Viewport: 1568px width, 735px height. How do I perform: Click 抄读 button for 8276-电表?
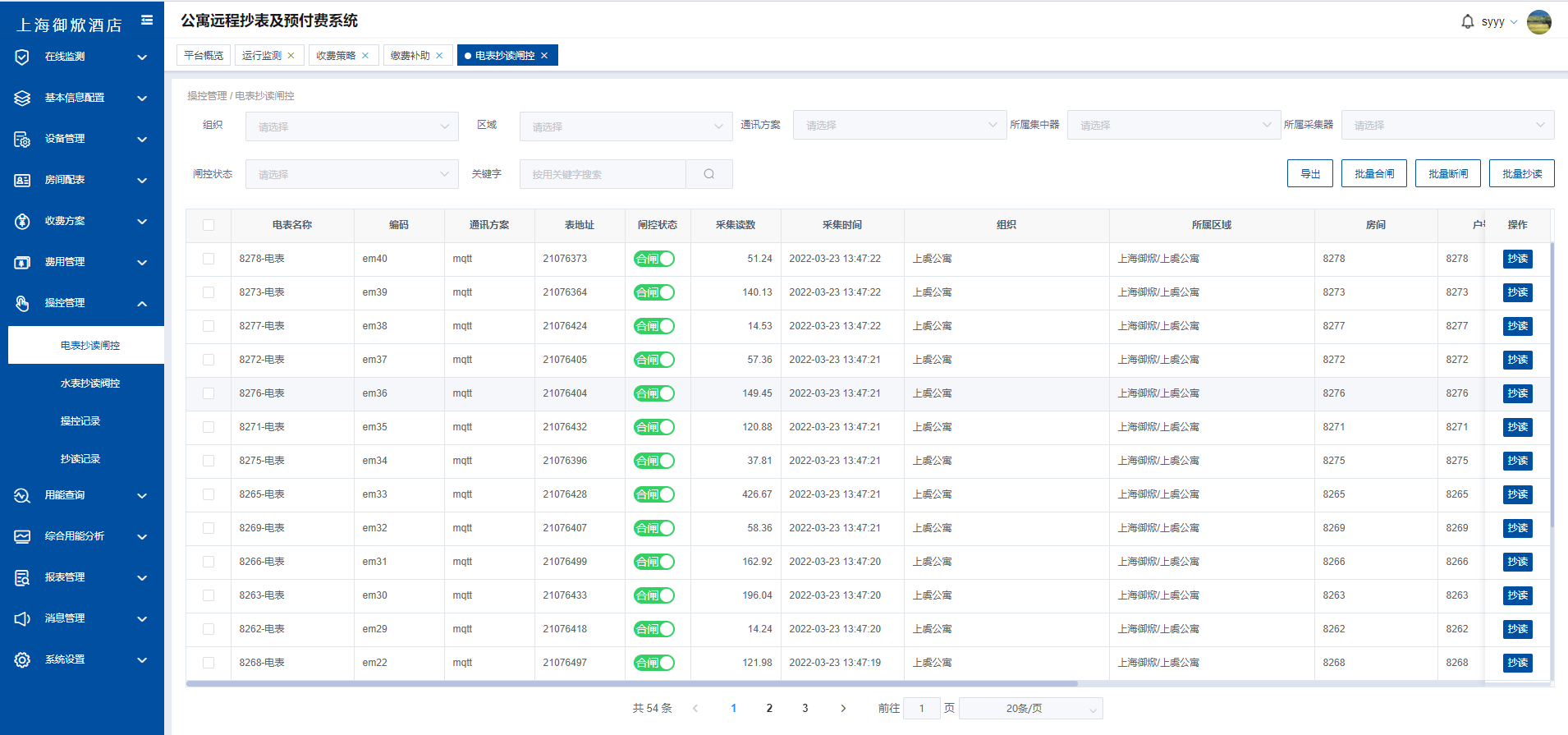(x=1517, y=393)
